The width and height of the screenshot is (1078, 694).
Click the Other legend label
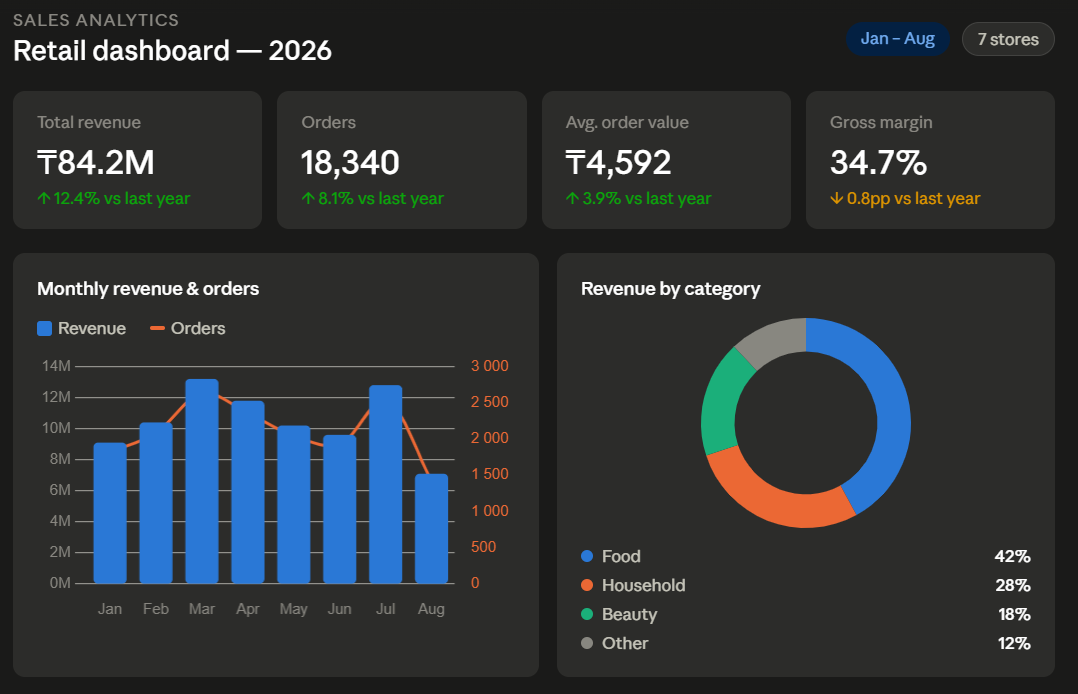(625, 643)
